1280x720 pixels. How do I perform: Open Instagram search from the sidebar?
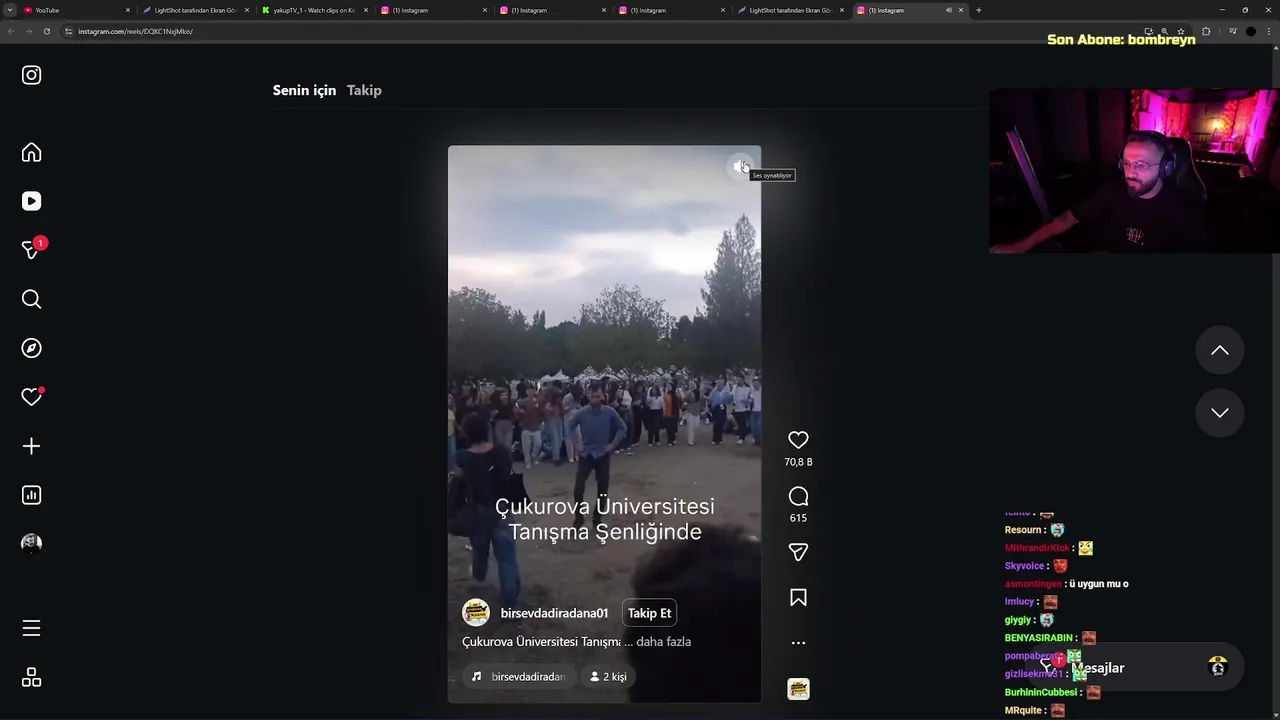(31, 299)
